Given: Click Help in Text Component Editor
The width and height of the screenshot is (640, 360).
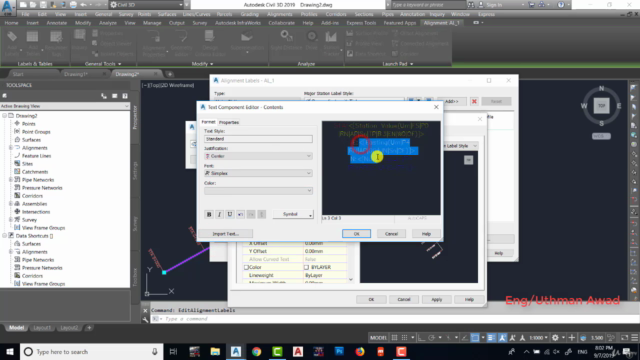Looking at the screenshot, I should click(426, 233).
